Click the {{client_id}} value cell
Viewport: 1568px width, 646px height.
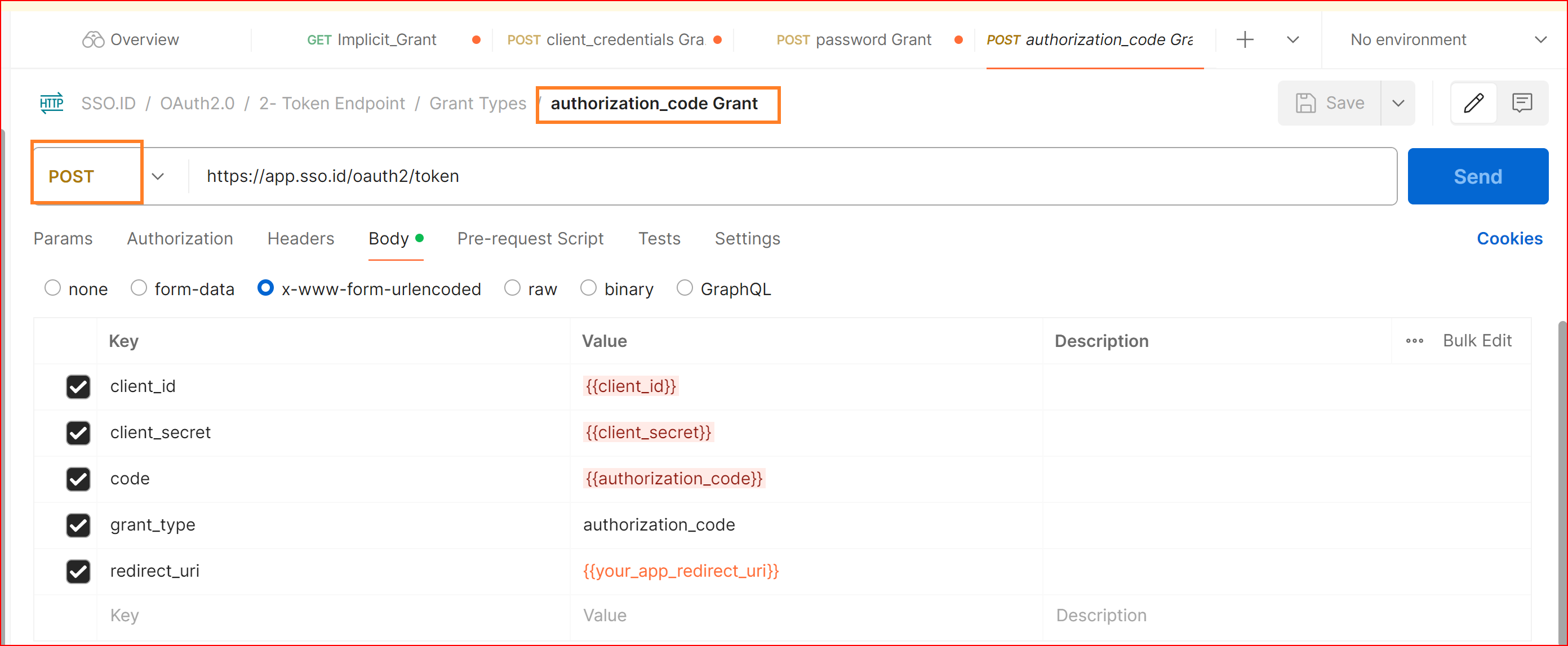point(806,387)
